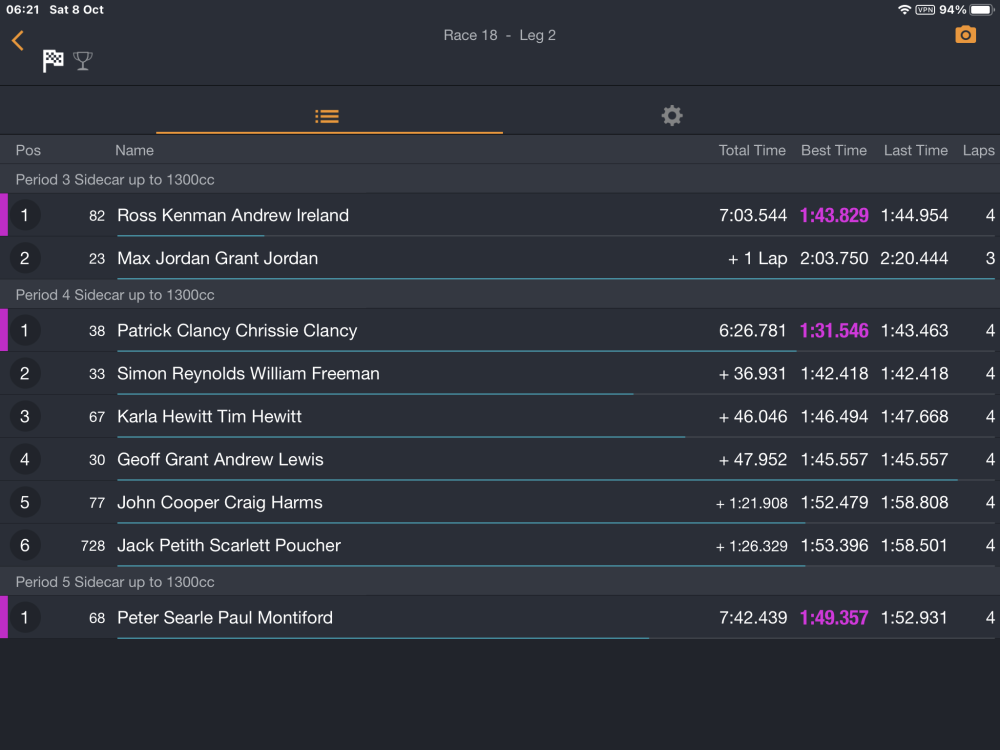The height and width of the screenshot is (750, 1000).
Task: Go back using the orange back arrow
Action: pos(18,41)
